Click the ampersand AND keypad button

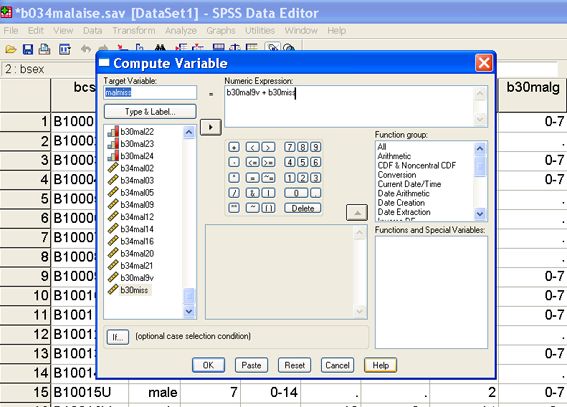[x=252, y=193]
